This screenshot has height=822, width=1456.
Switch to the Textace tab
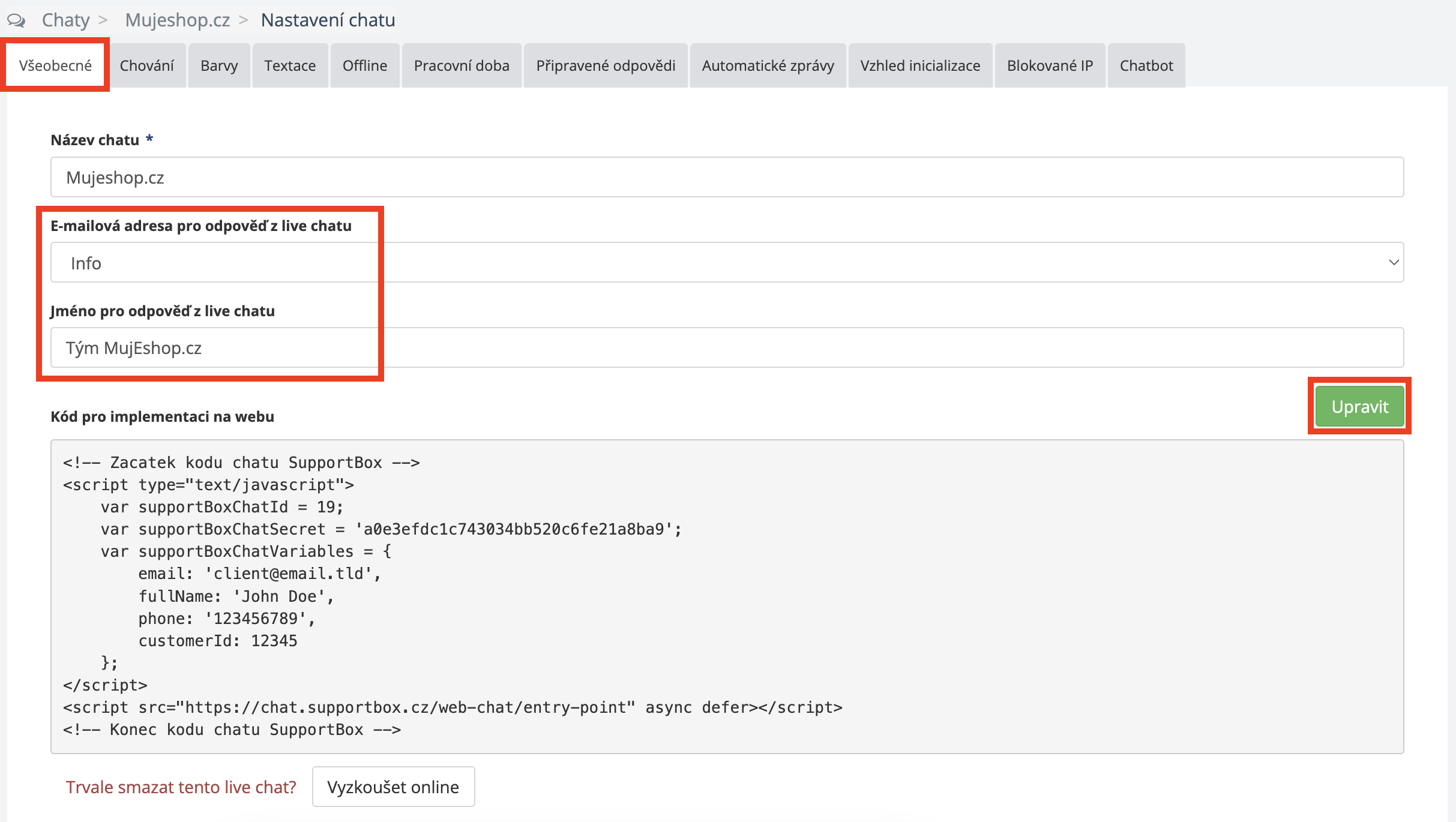click(290, 65)
